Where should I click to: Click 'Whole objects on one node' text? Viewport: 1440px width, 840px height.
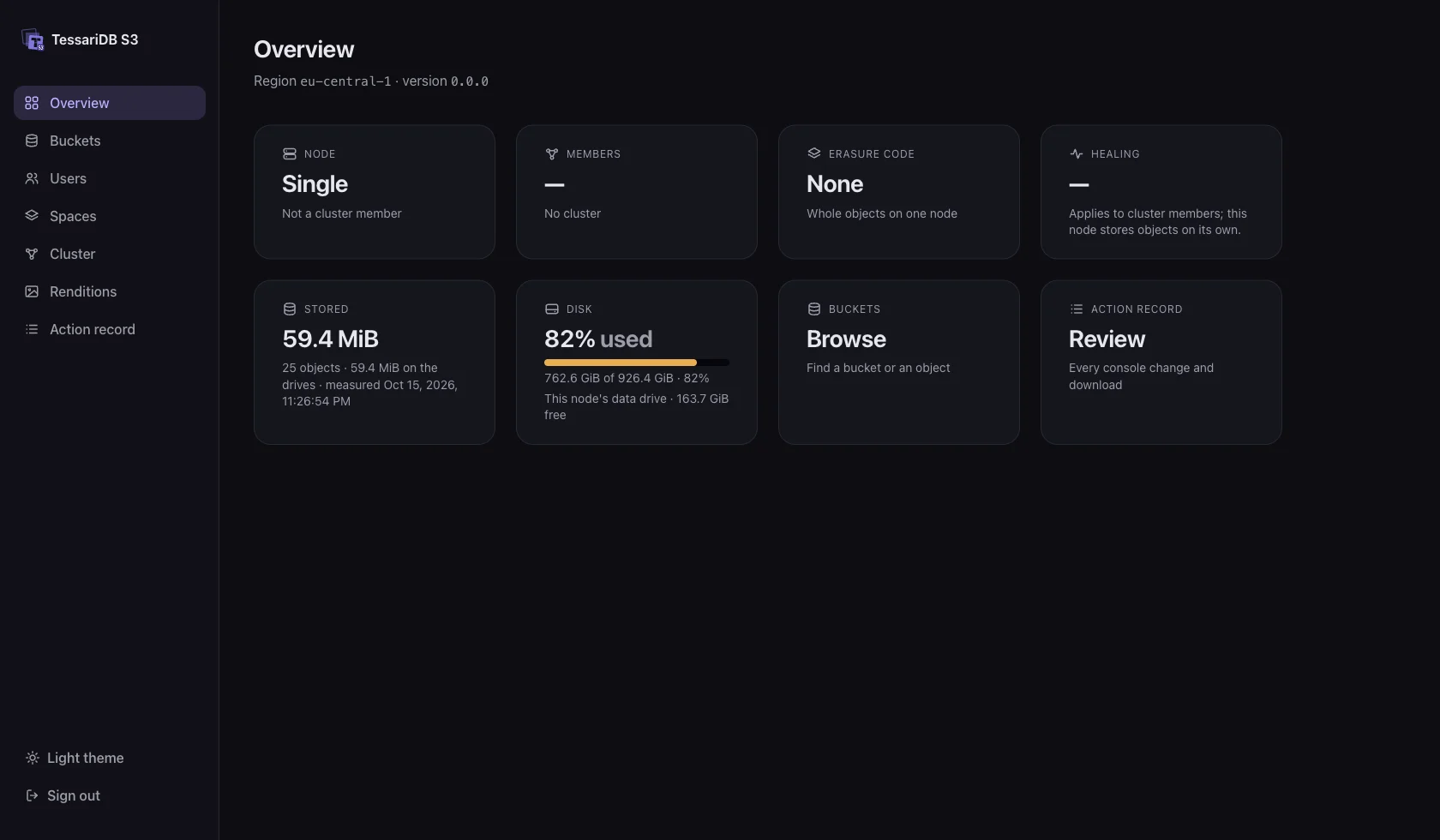[882, 213]
